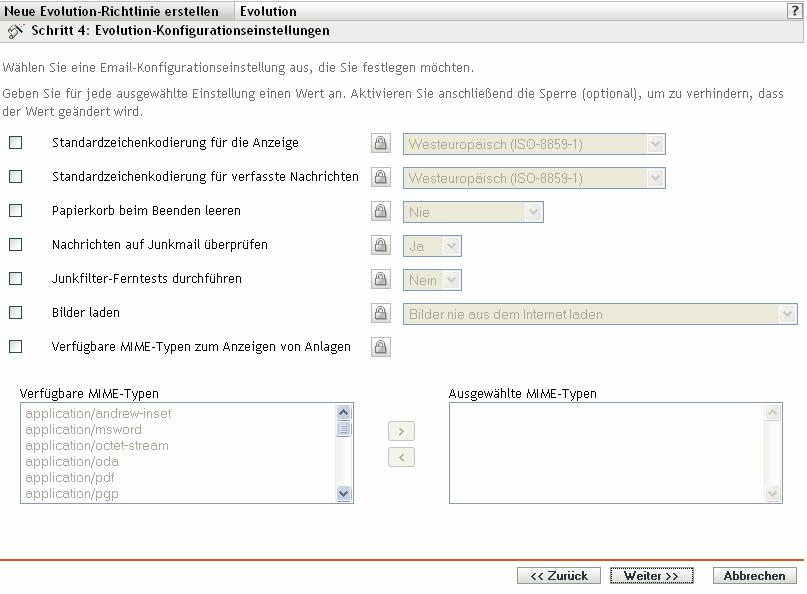Click the Abbrechen button
This screenshot has width=807, height=594.
click(755, 575)
